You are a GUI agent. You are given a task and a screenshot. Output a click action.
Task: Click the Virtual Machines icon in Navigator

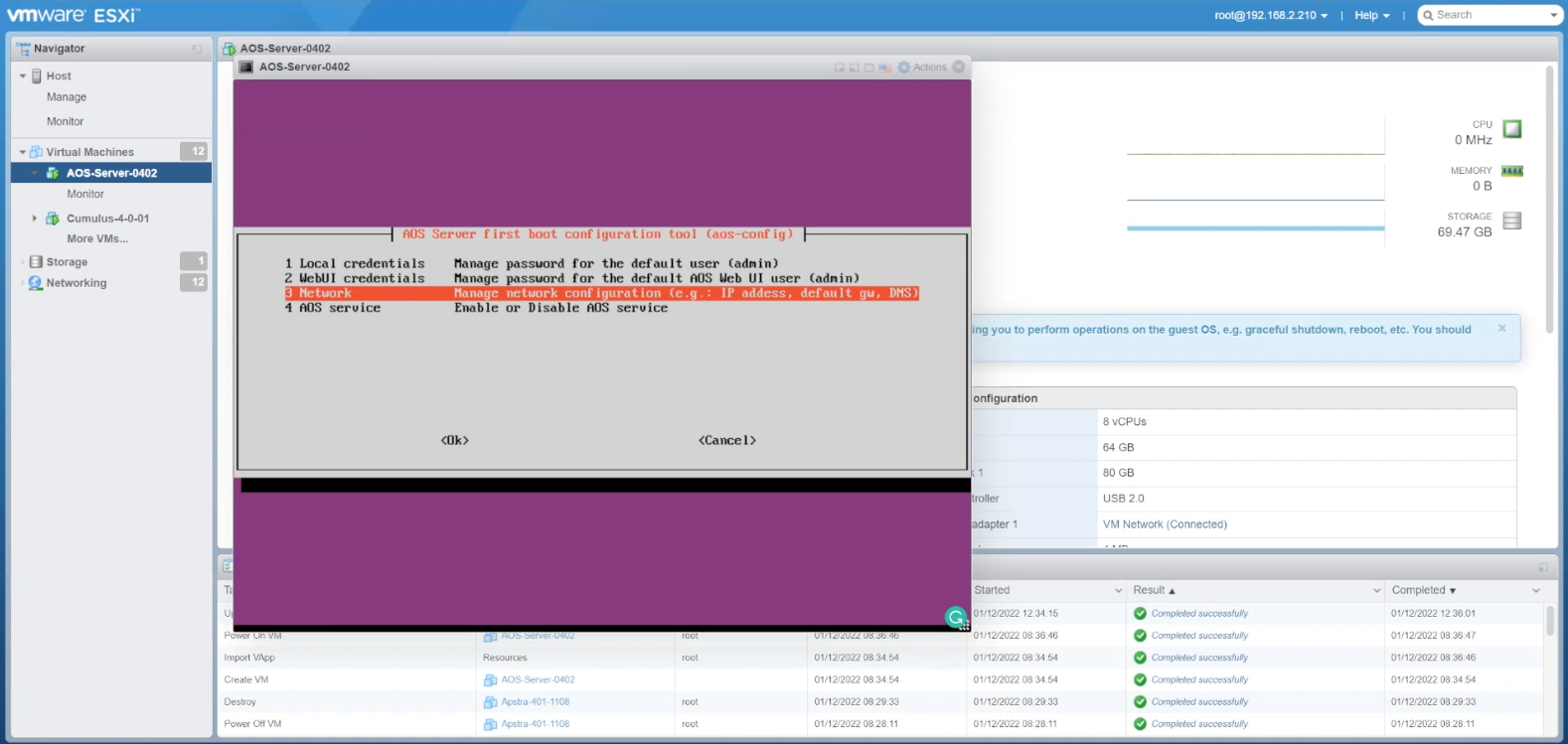(37, 152)
